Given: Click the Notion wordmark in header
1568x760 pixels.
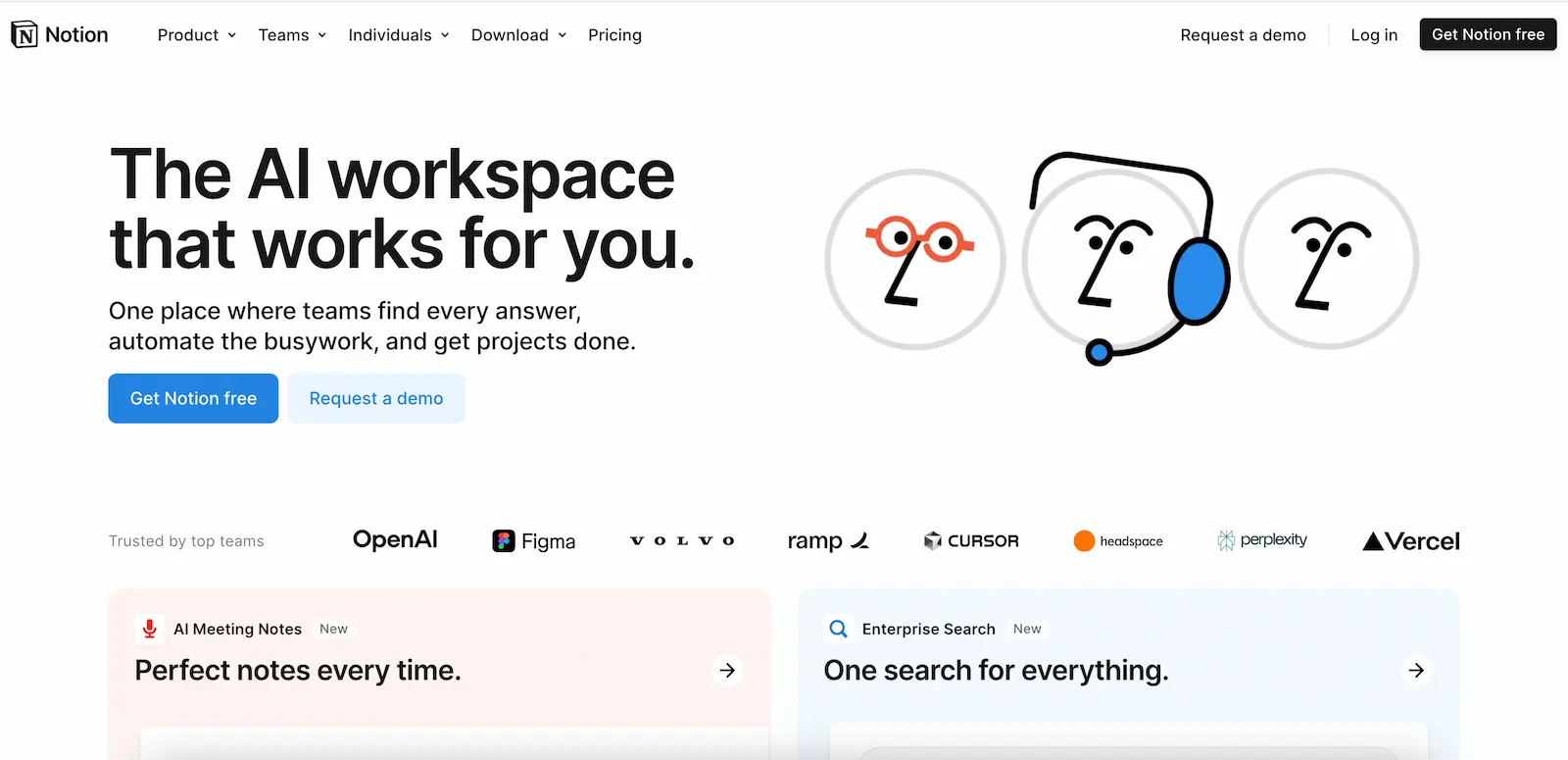Looking at the screenshot, I should pos(76,34).
